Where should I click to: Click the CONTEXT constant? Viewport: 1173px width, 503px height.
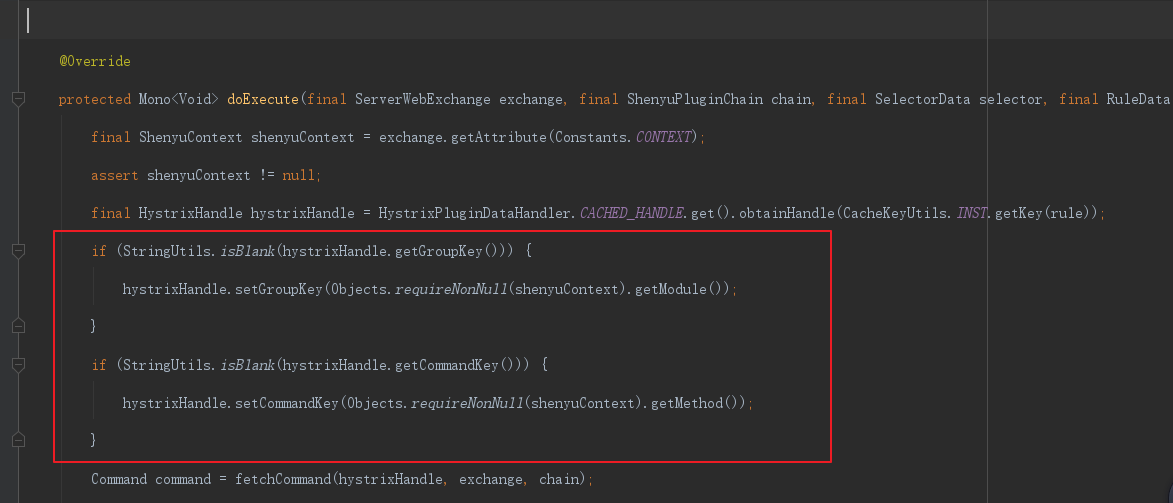(x=664, y=137)
